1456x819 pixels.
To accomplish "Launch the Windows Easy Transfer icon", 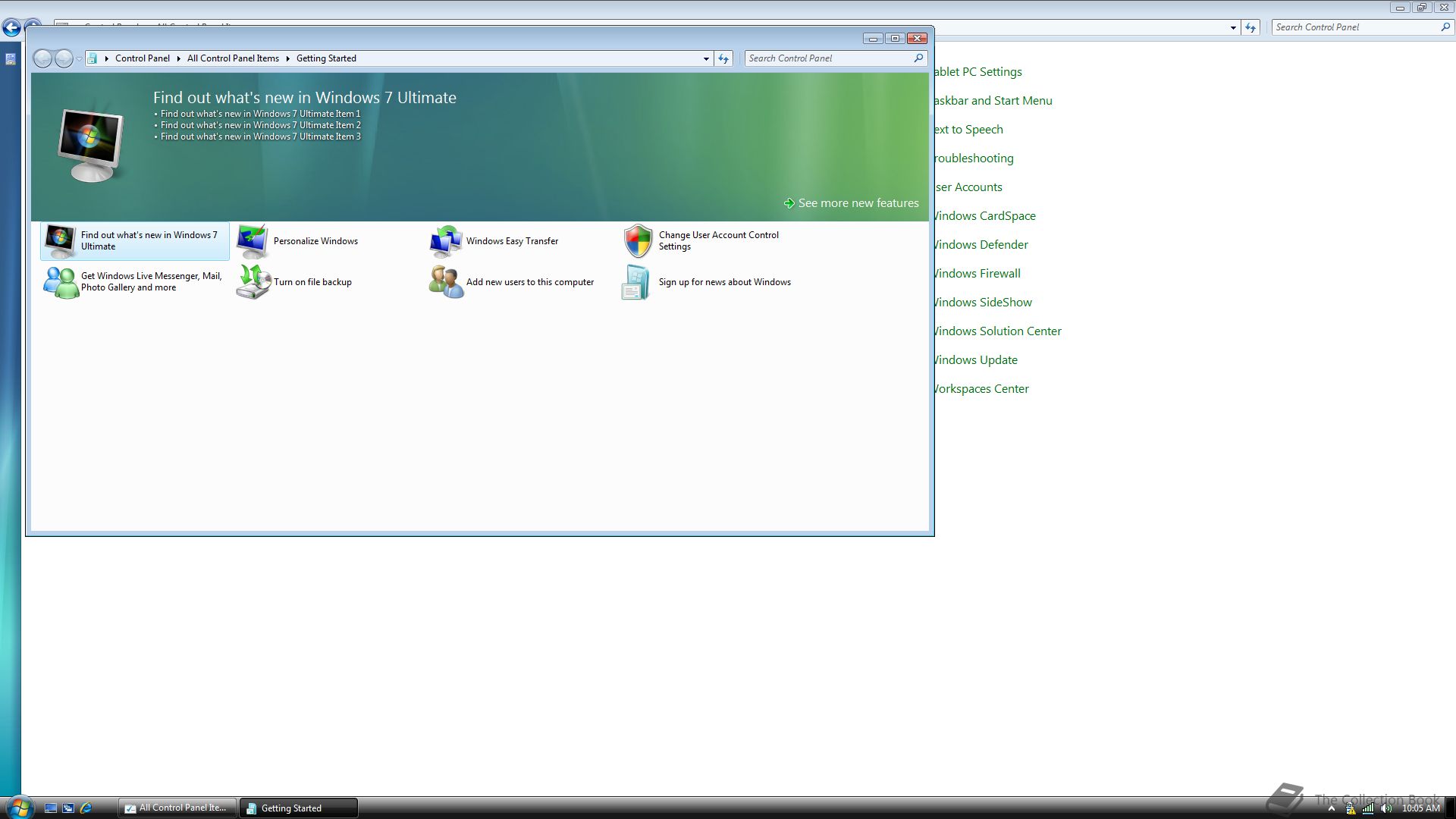I will (446, 241).
